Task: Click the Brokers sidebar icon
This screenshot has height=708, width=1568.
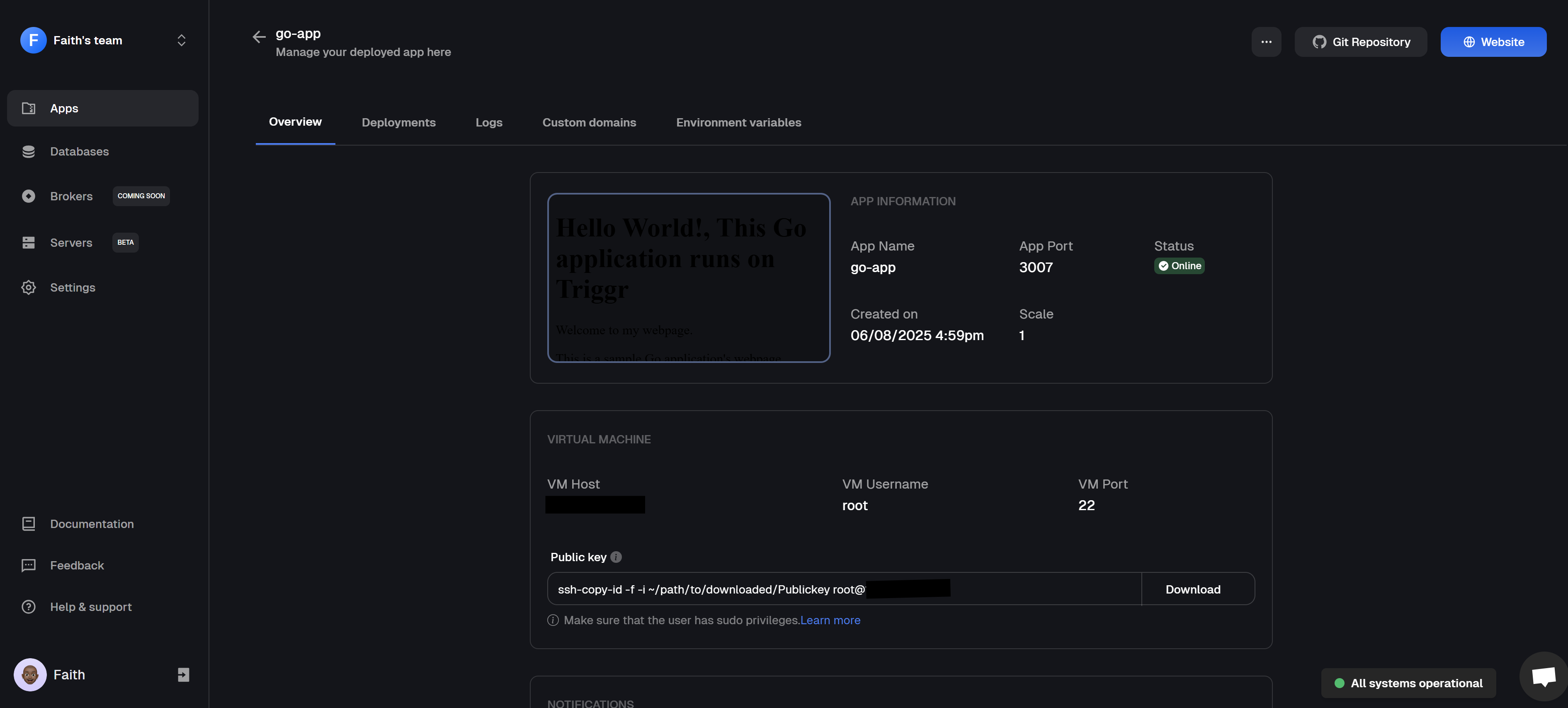Action: (x=29, y=196)
